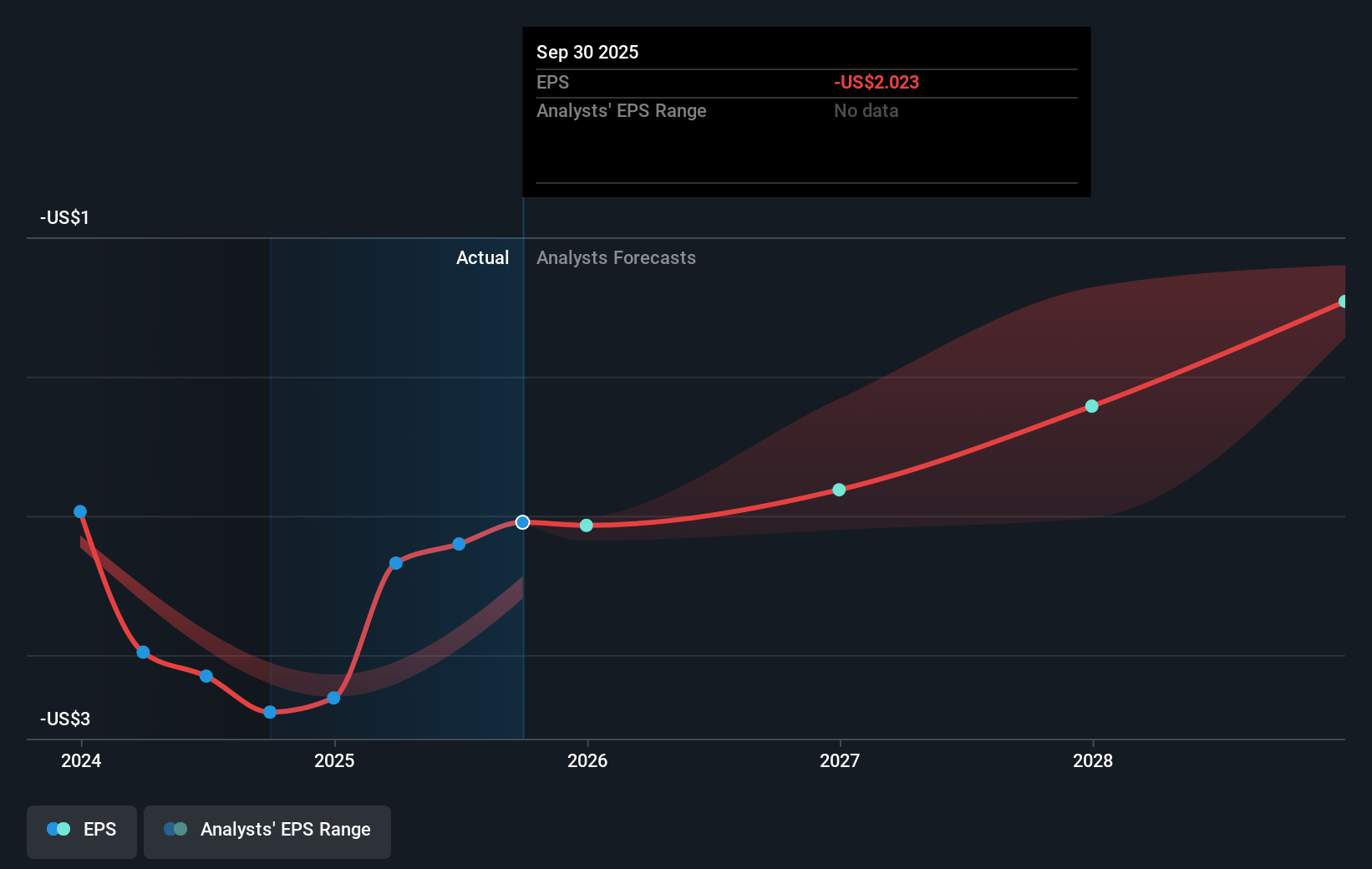Image resolution: width=1372 pixels, height=869 pixels.
Task: Click the 2027 x-axis label
Action: click(840, 760)
